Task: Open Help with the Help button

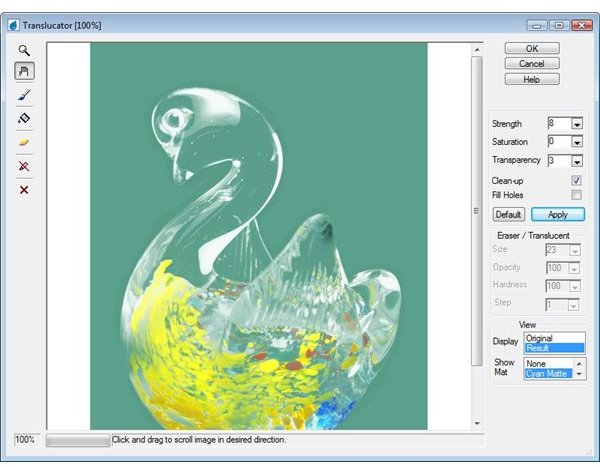Action: pos(532,79)
